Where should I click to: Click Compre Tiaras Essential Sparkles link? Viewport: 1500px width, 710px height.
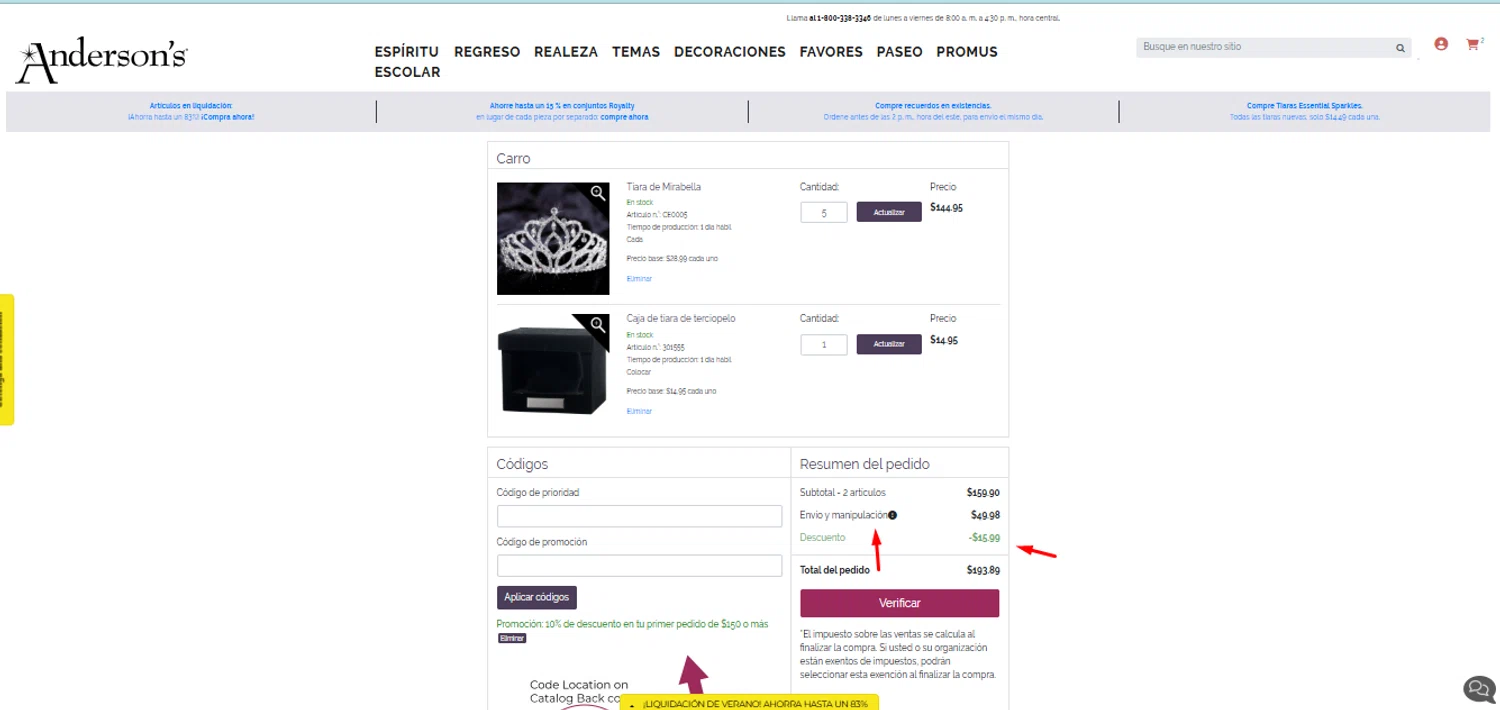(x=1304, y=105)
